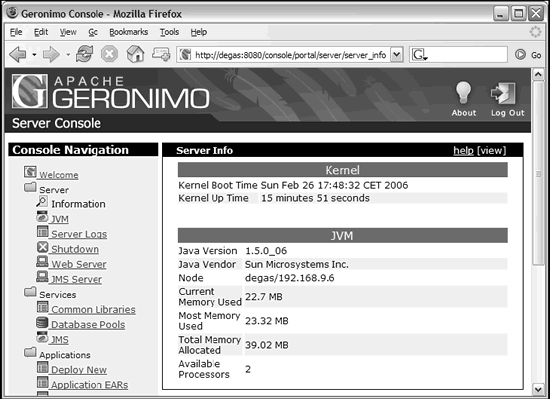Image resolution: width=550 pixels, height=399 pixels.
Task: Click the Log Out label
Action: coord(507,113)
